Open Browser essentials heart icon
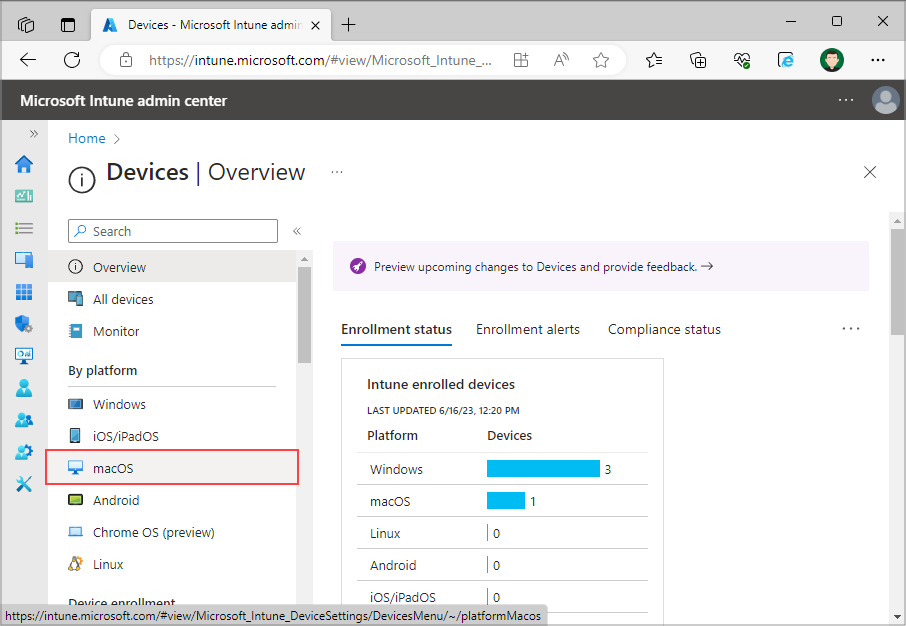The width and height of the screenshot is (906, 626). click(x=742, y=60)
